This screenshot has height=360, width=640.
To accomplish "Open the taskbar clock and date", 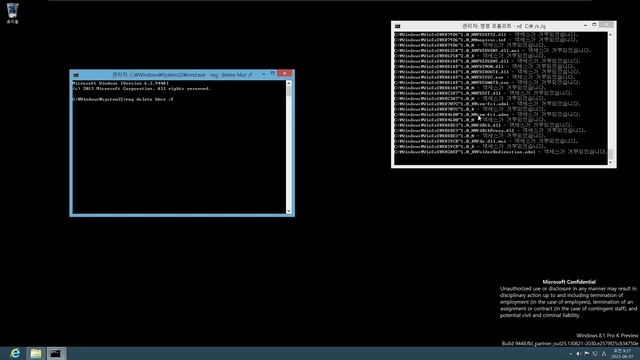I will point(622,353).
